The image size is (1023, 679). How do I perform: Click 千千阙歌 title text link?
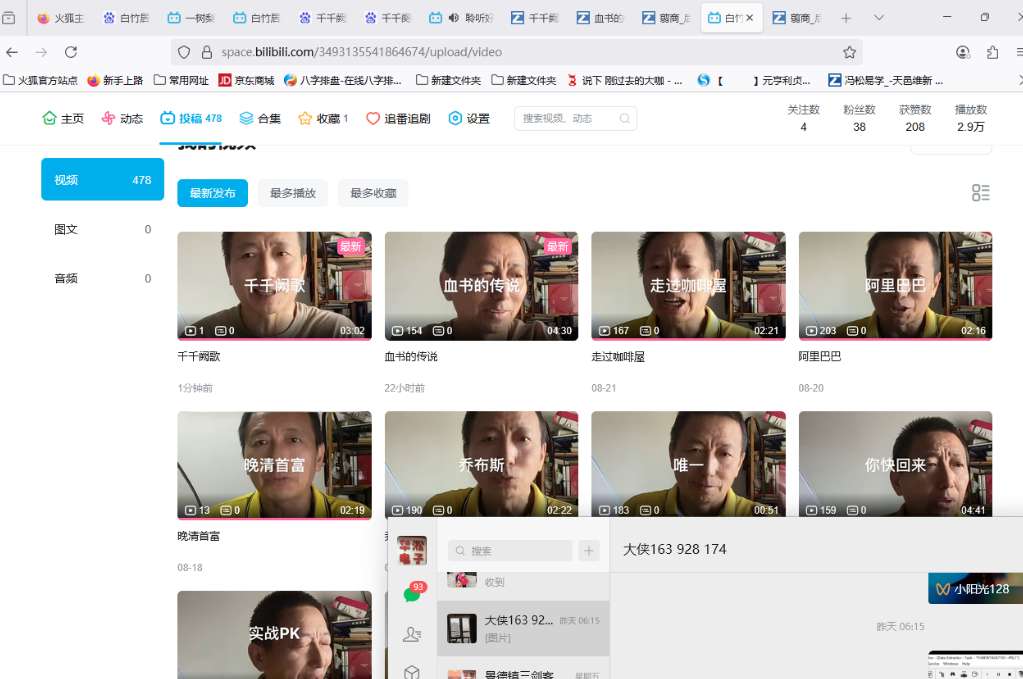(x=199, y=357)
